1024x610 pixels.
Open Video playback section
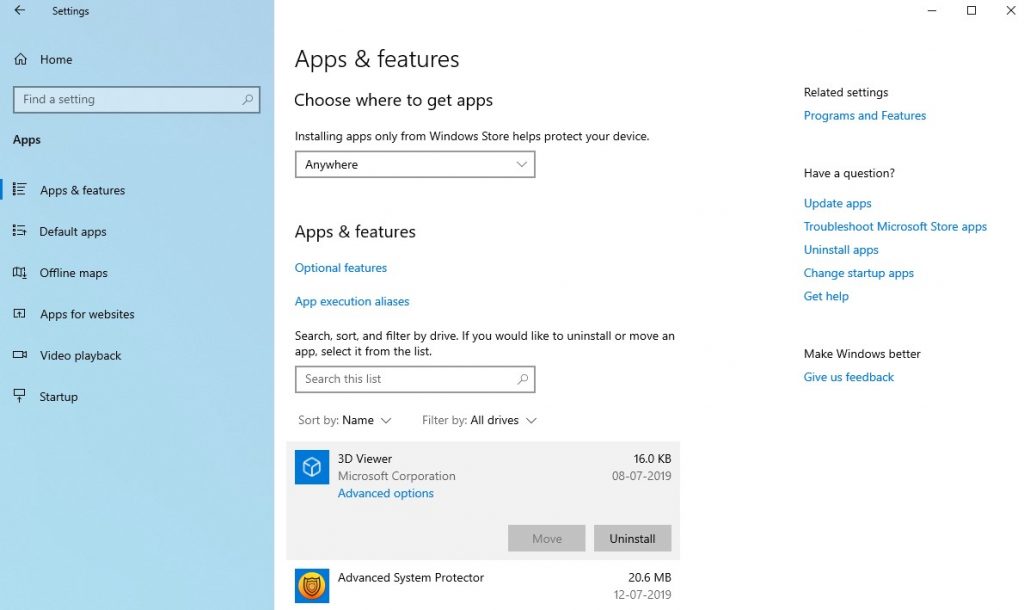coord(80,355)
